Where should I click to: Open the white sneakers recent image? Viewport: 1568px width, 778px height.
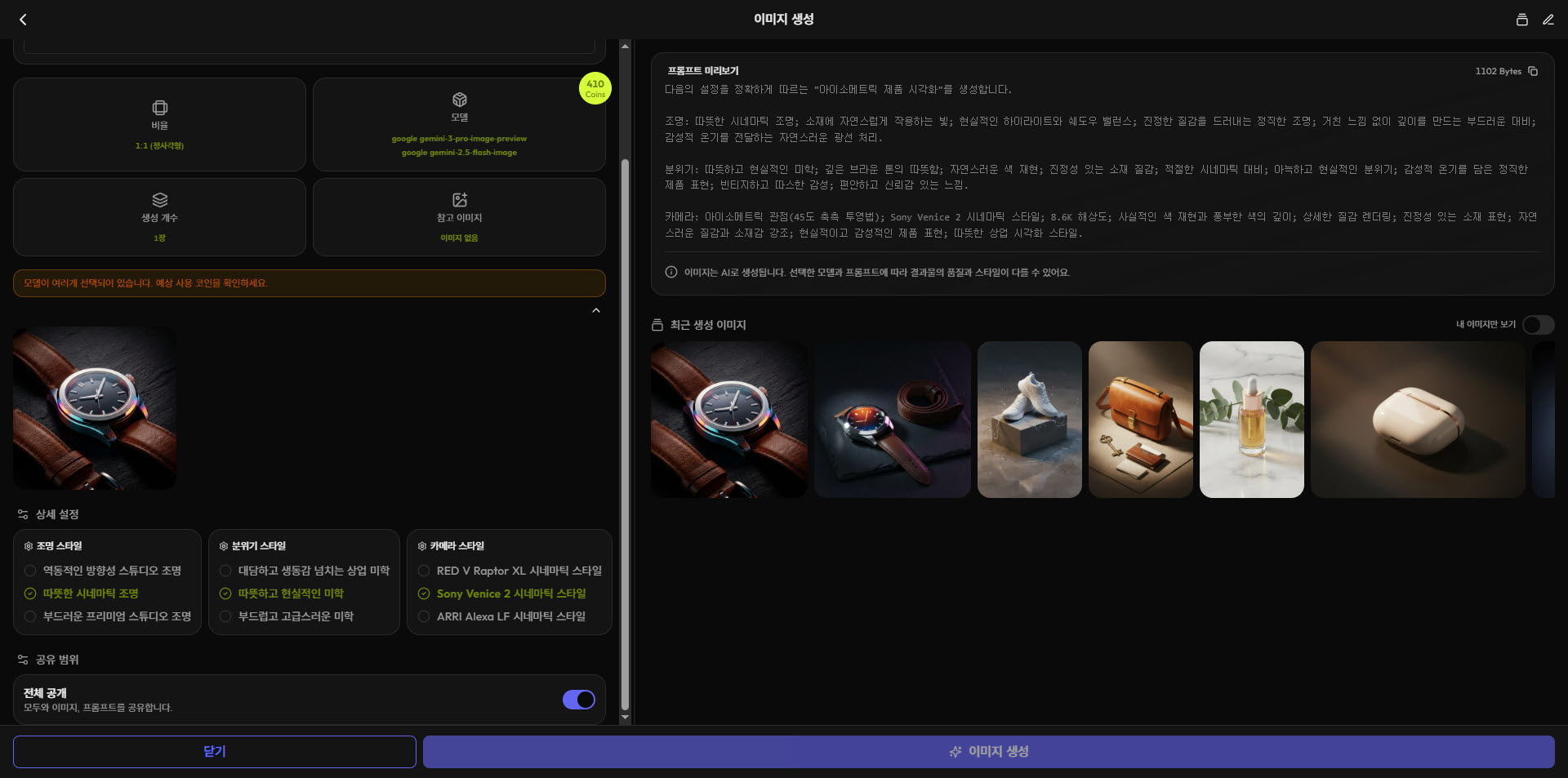pos(1029,420)
